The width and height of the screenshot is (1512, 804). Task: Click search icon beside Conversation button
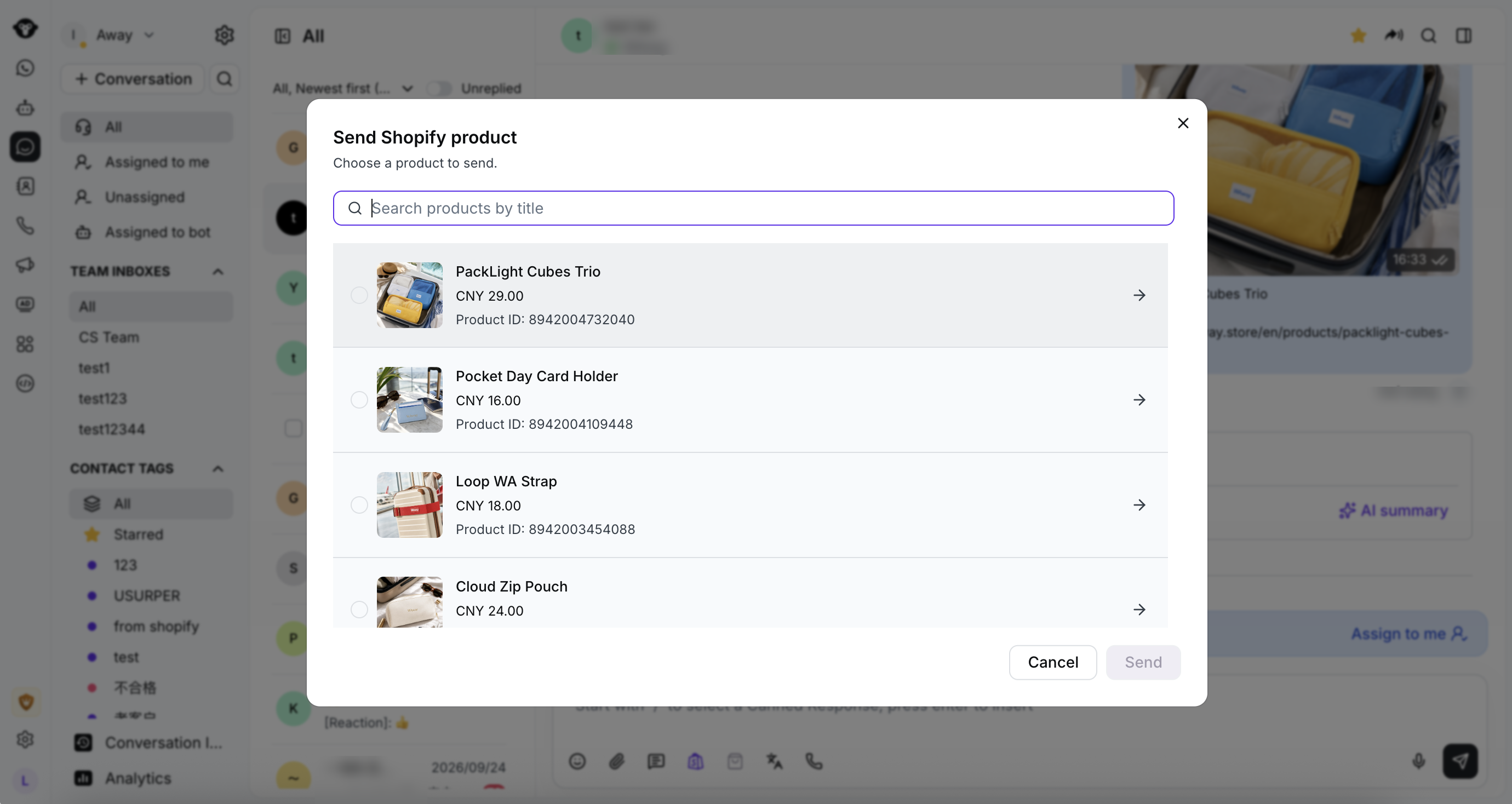click(x=224, y=79)
